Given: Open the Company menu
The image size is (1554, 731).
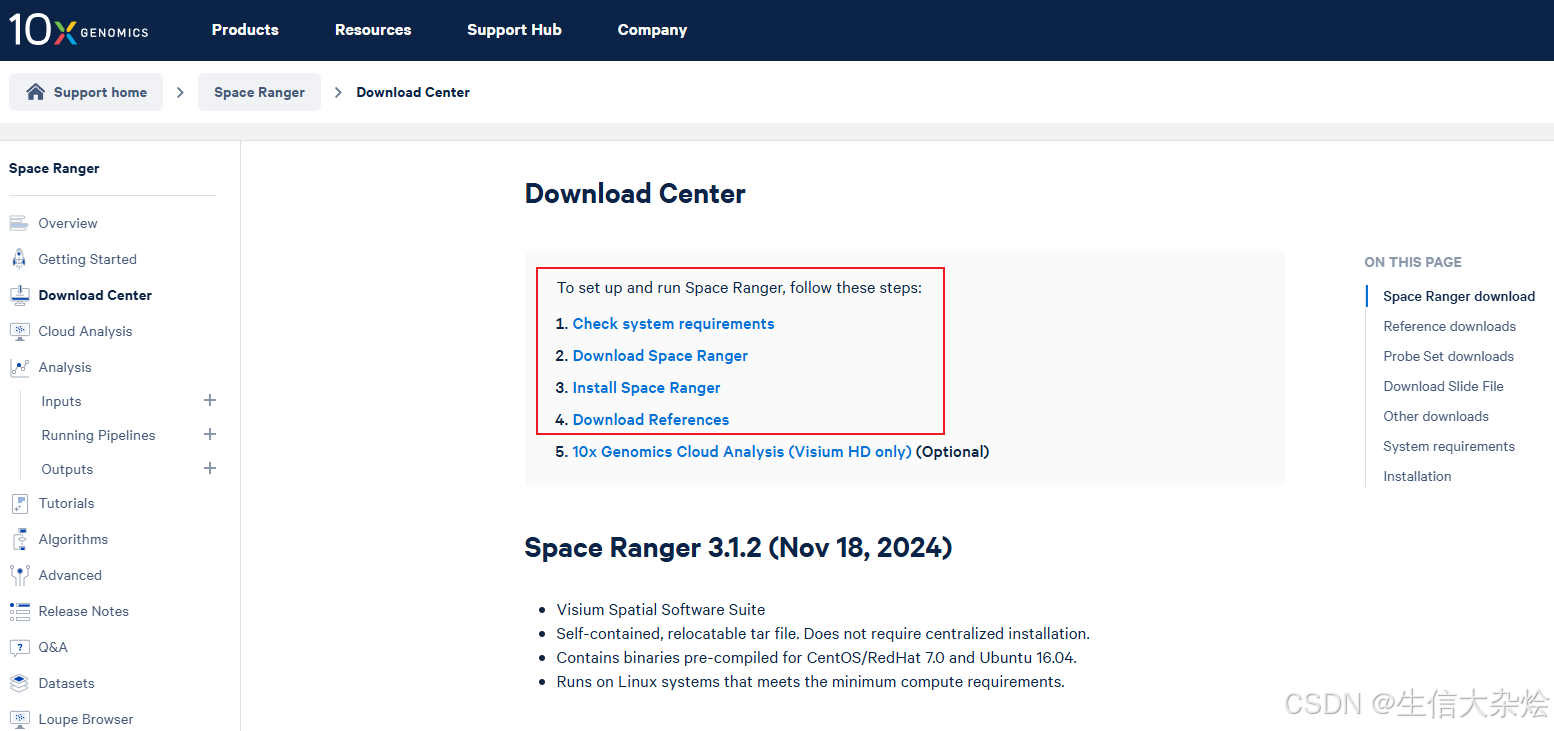Looking at the screenshot, I should (x=652, y=30).
